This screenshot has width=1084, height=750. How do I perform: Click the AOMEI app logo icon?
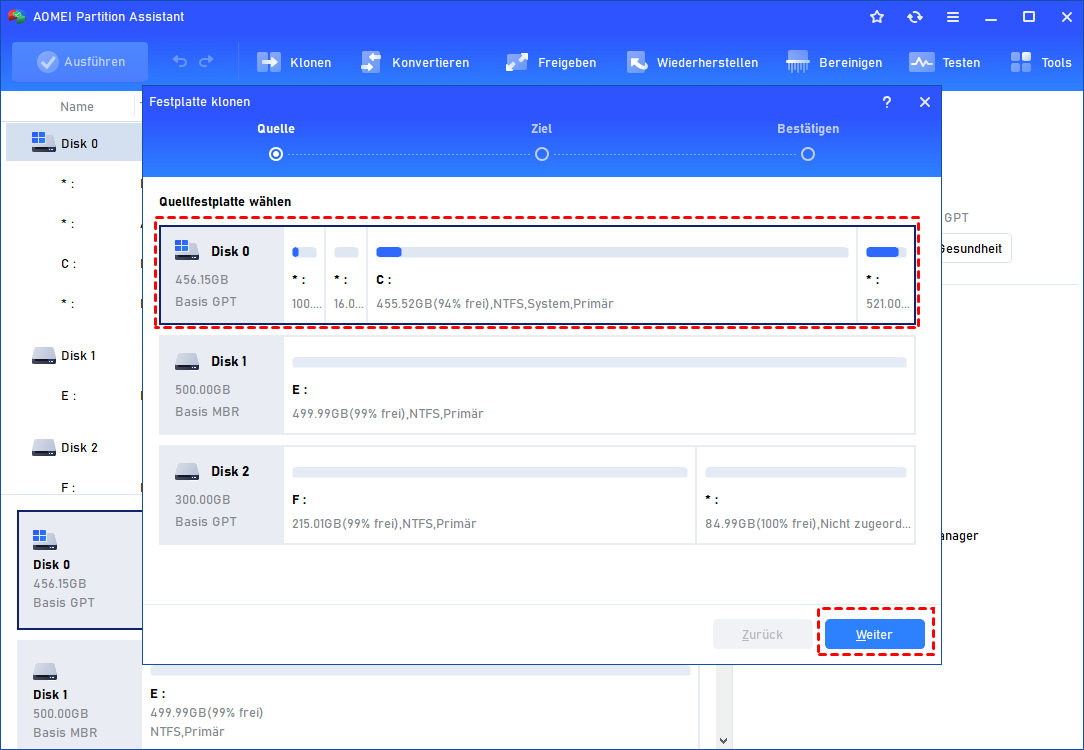pos(17,17)
